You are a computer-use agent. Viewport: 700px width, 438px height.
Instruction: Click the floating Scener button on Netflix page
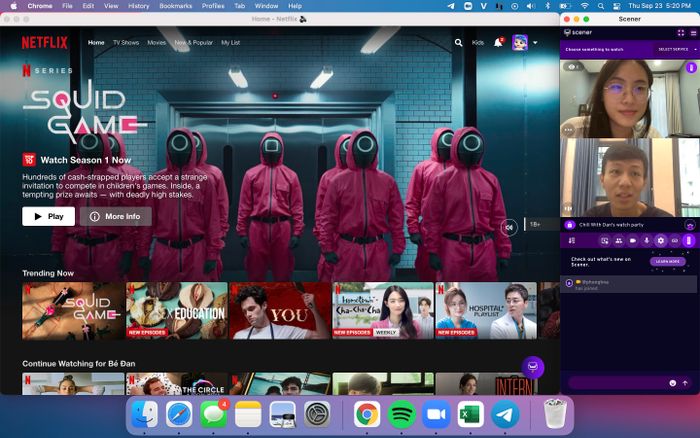point(533,367)
